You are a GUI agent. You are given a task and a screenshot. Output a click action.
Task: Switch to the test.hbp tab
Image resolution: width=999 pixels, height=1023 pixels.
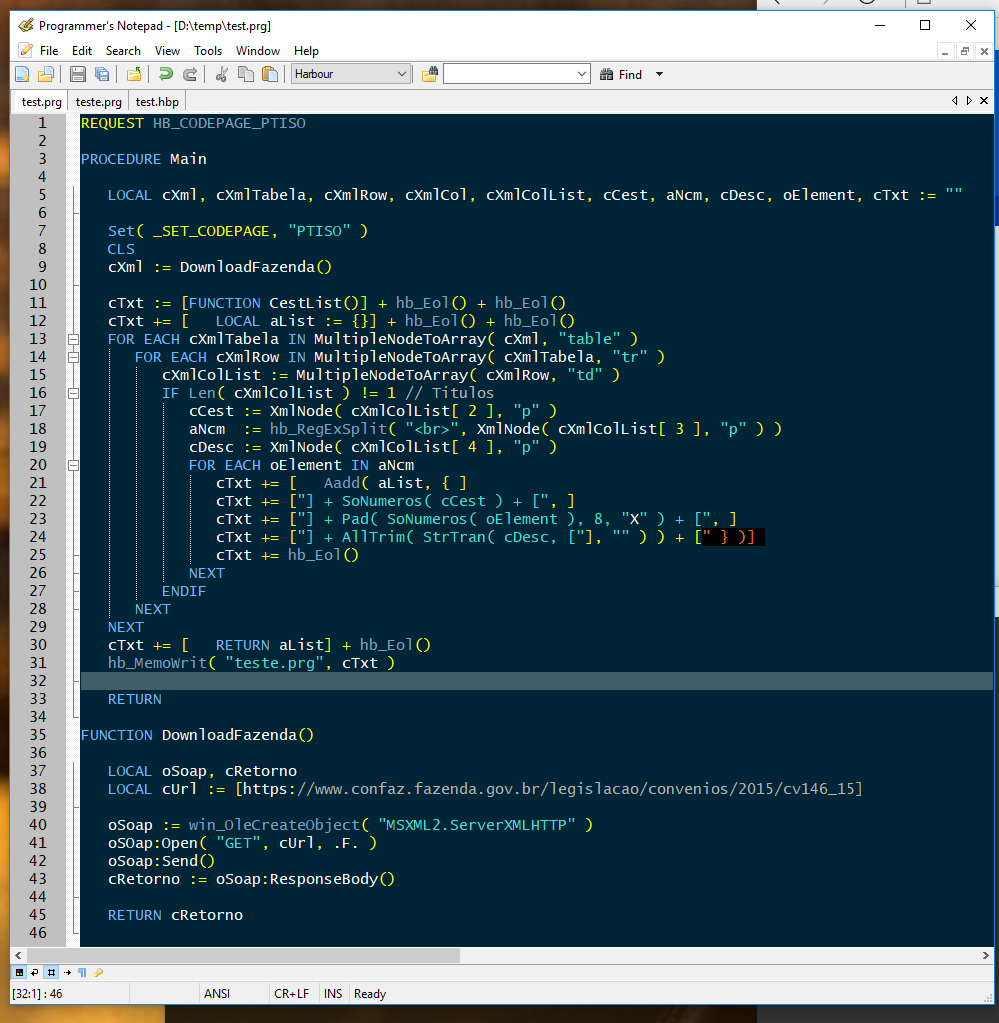point(157,102)
